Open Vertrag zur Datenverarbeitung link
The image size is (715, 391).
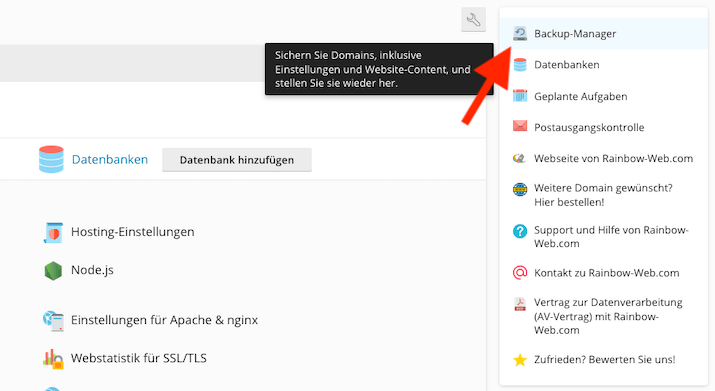click(x=608, y=316)
